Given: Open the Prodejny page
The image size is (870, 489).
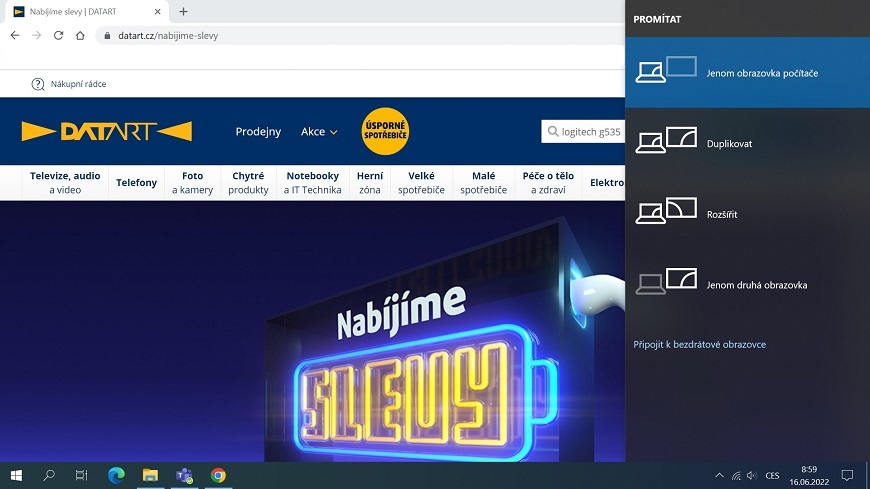Looking at the screenshot, I should point(258,132).
